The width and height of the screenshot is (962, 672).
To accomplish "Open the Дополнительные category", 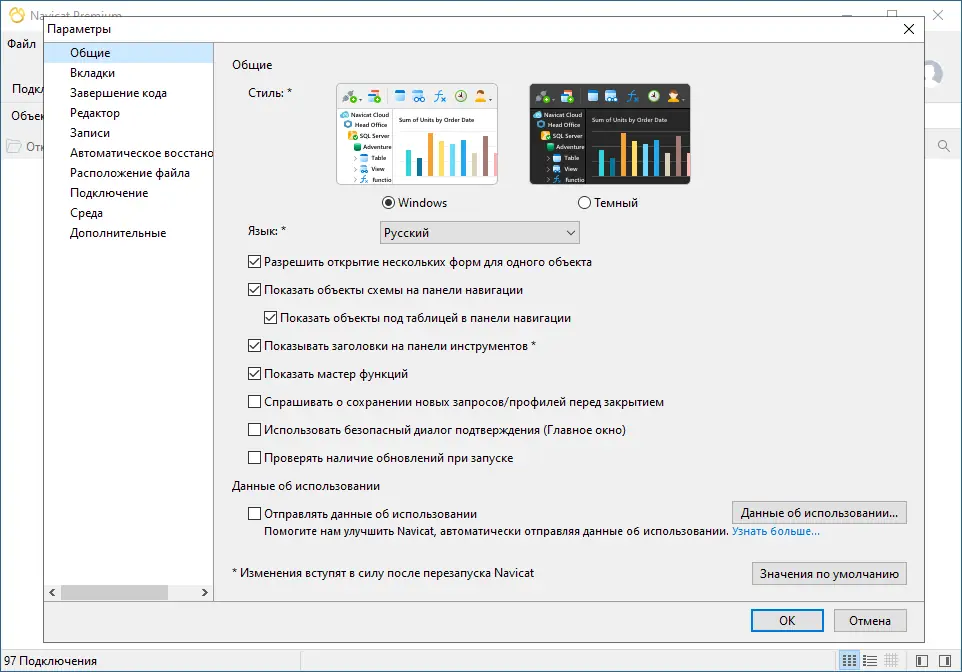I will [x=129, y=233].
